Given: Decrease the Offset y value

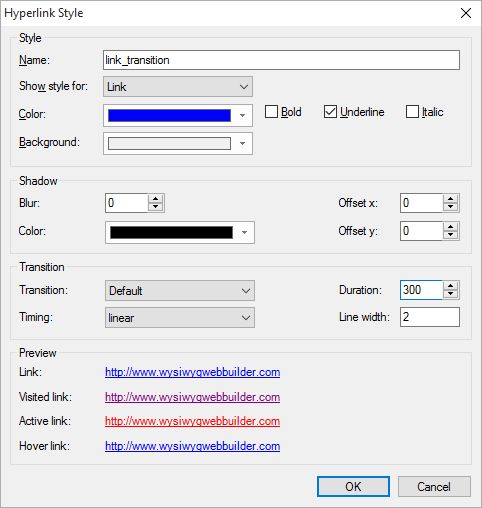Looking at the screenshot, I should coord(450,235).
